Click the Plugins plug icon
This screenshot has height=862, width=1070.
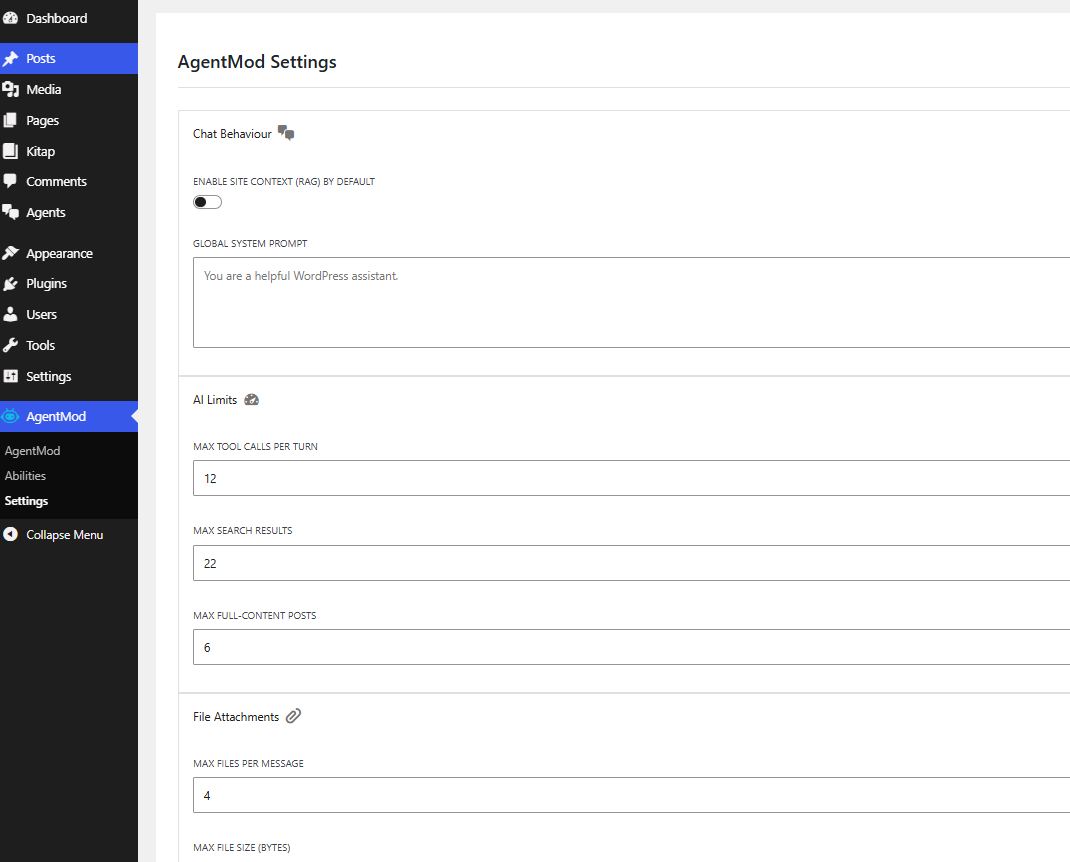click(x=10, y=284)
